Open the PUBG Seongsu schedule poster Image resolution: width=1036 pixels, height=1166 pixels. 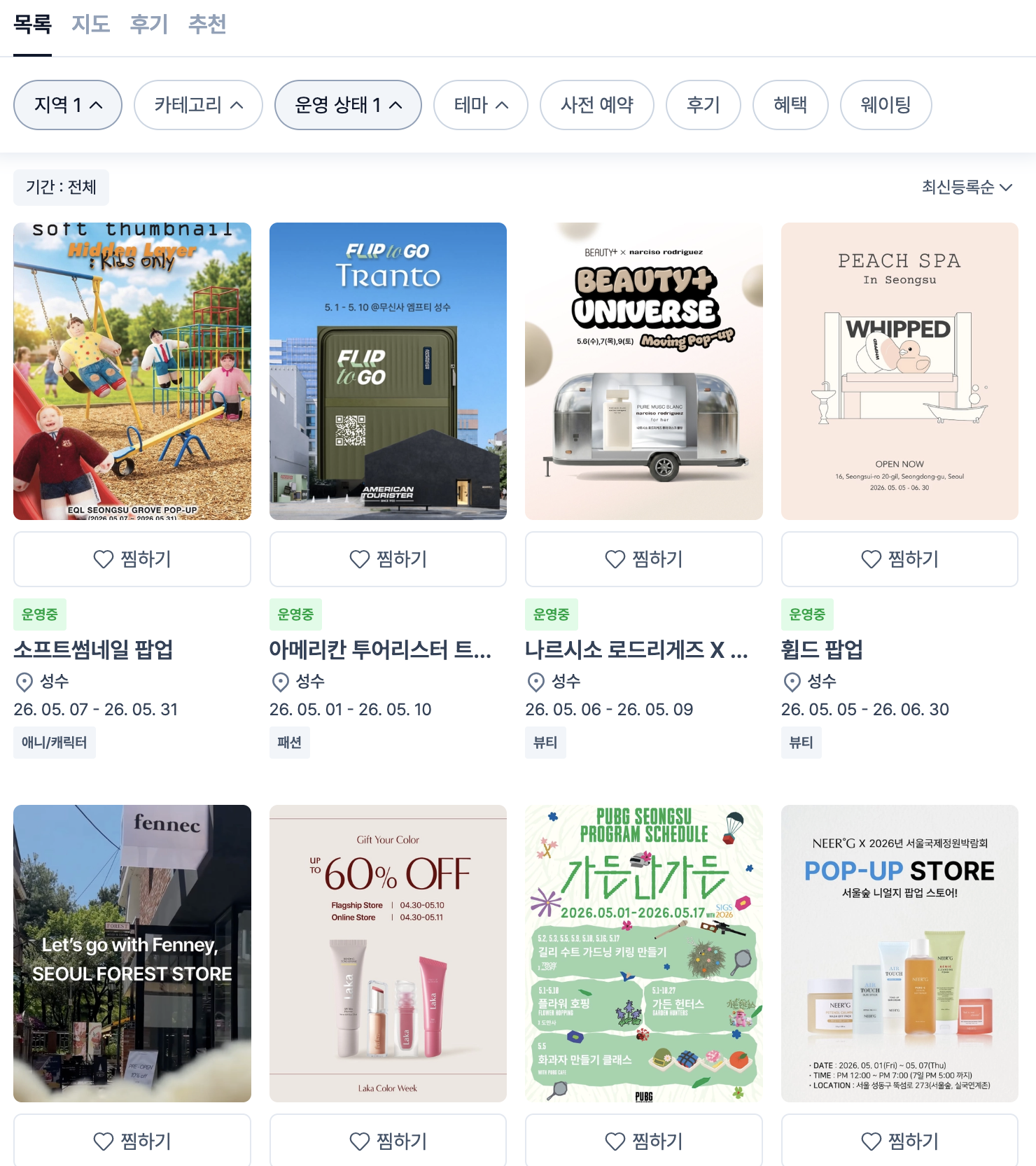coord(644,953)
